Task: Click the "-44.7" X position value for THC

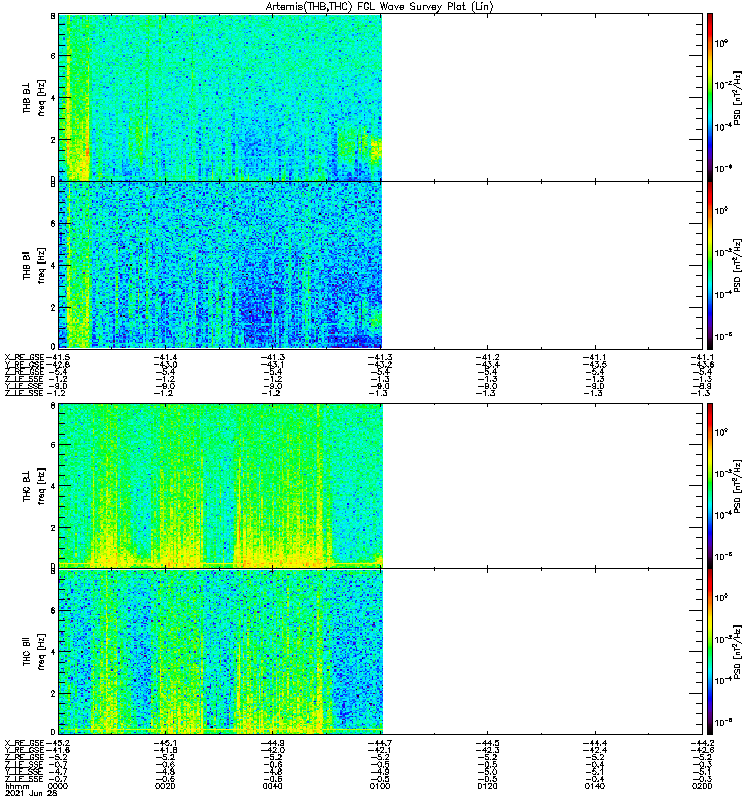Action: 380,743
